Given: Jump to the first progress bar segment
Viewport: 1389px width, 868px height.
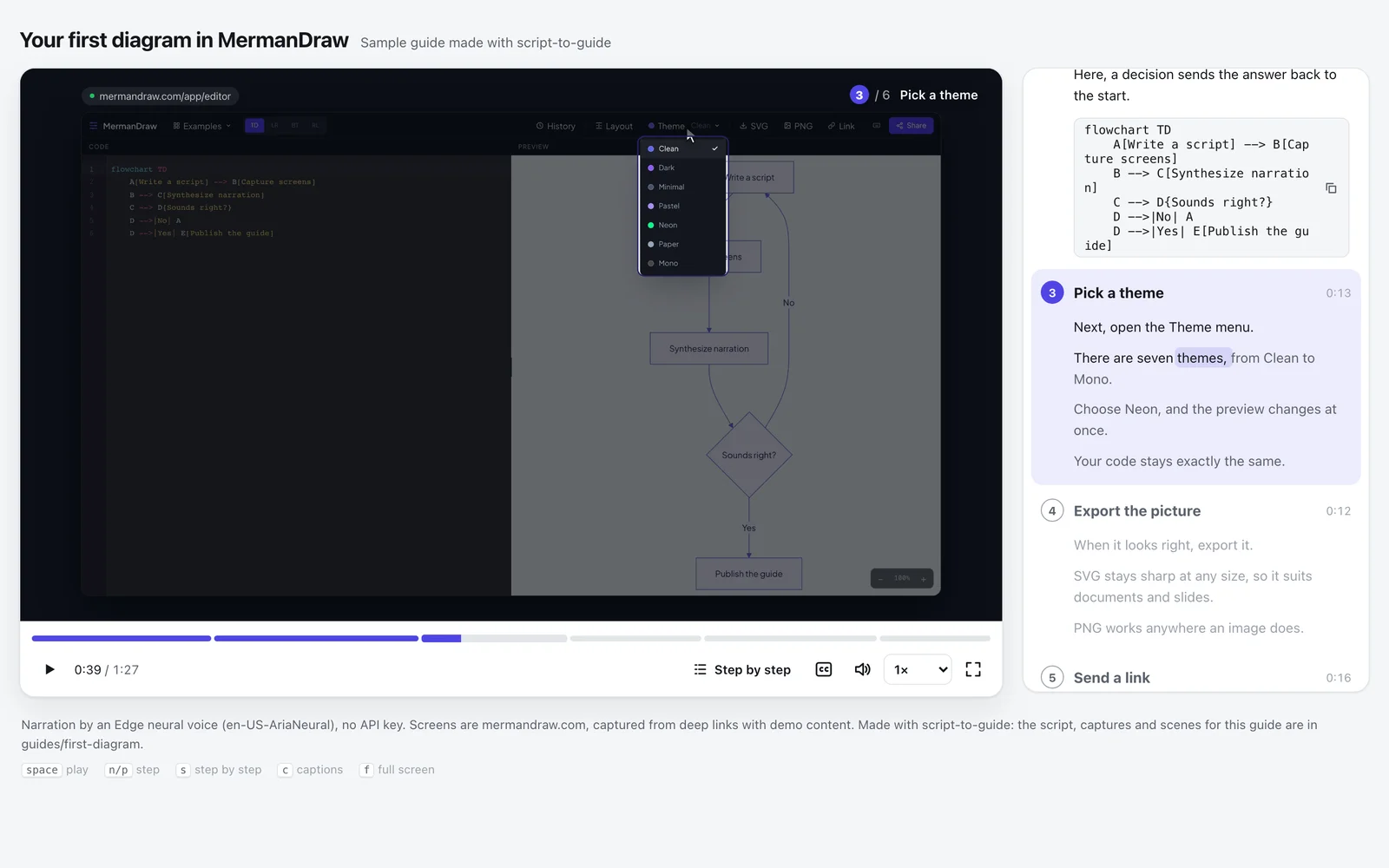Looking at the screenshot, I should point(122,639).
